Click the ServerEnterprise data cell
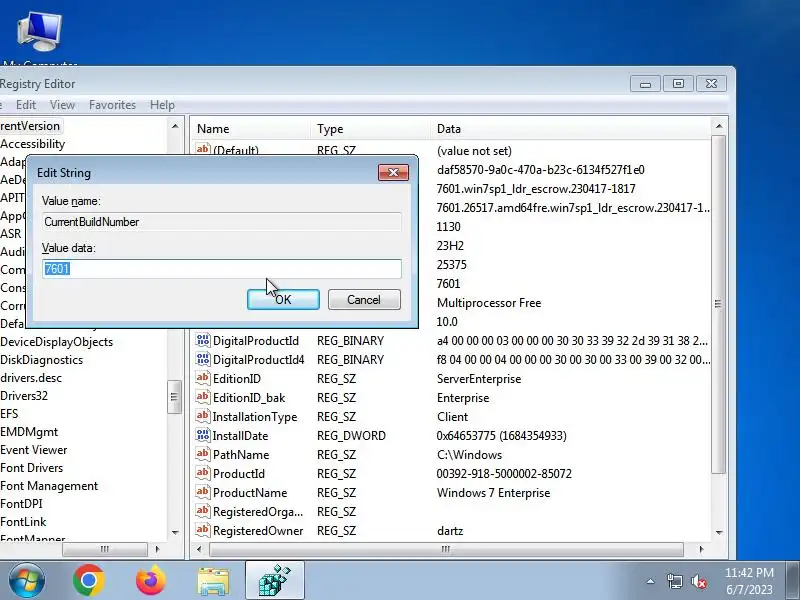800x600 pixels. 479,379
